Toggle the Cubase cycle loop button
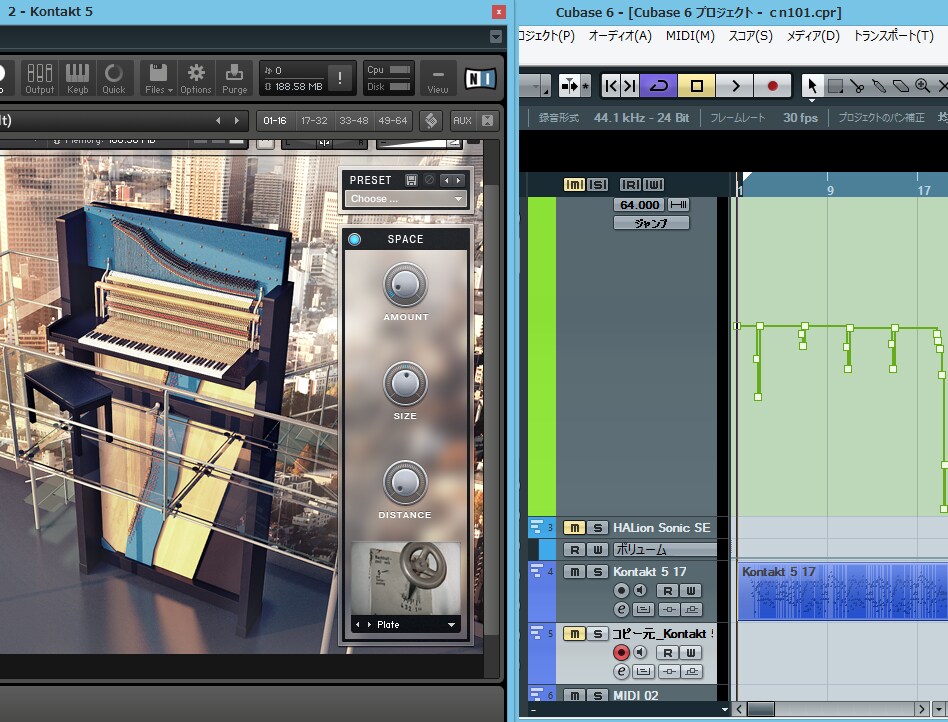Viewport: 948px width, 722px height. coord(658,86)
